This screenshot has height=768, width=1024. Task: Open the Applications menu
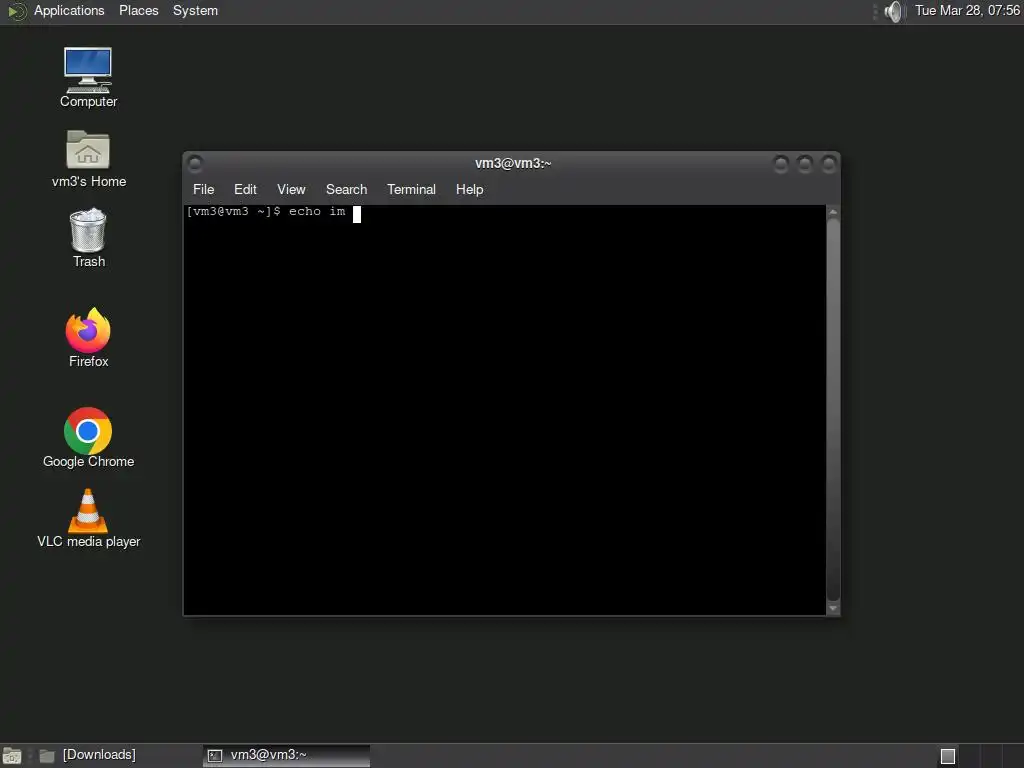coord(69,11)
